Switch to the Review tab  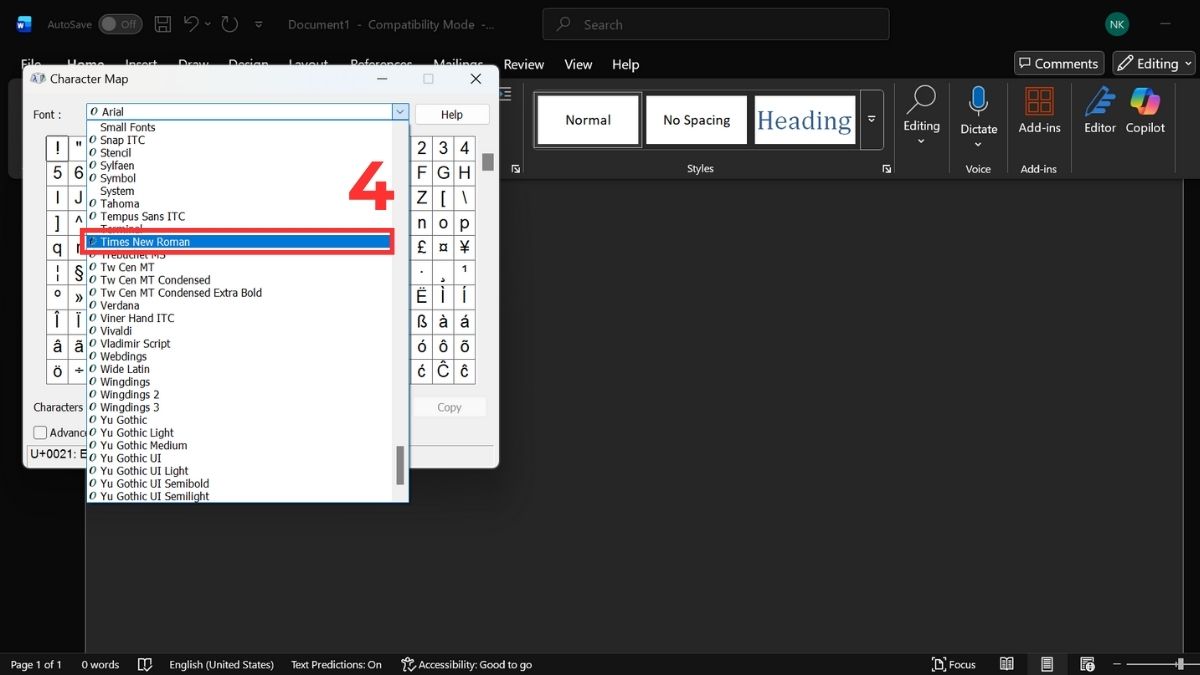point(524,64)
